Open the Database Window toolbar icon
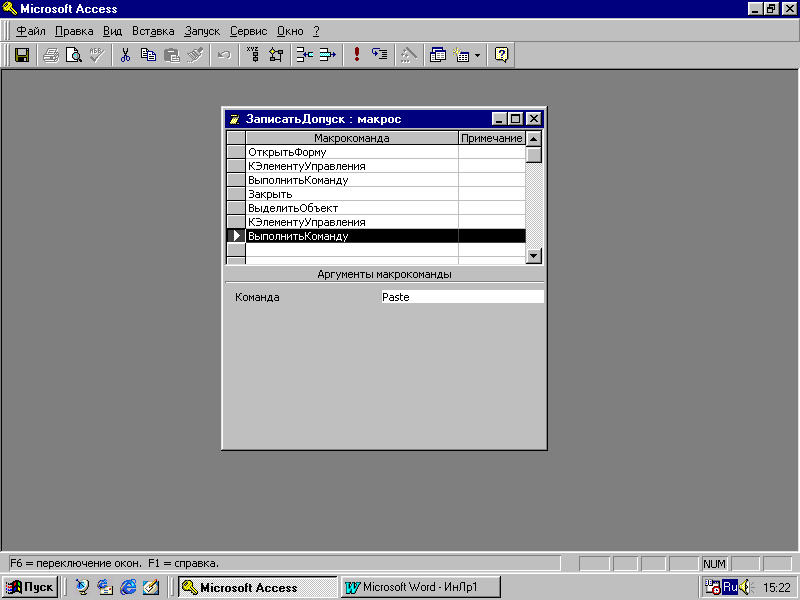The width and height of the screenshot is (800, 600). pyautogui.click(x=437, y=55)
